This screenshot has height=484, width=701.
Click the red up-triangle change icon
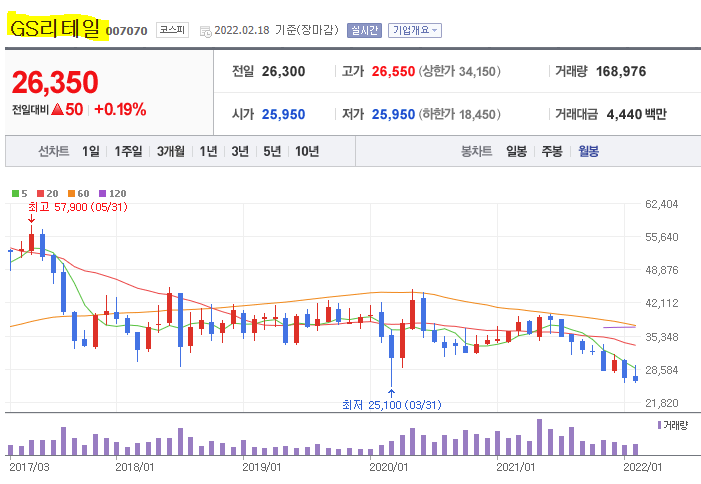pyautogui.click(x=57, y=109)
